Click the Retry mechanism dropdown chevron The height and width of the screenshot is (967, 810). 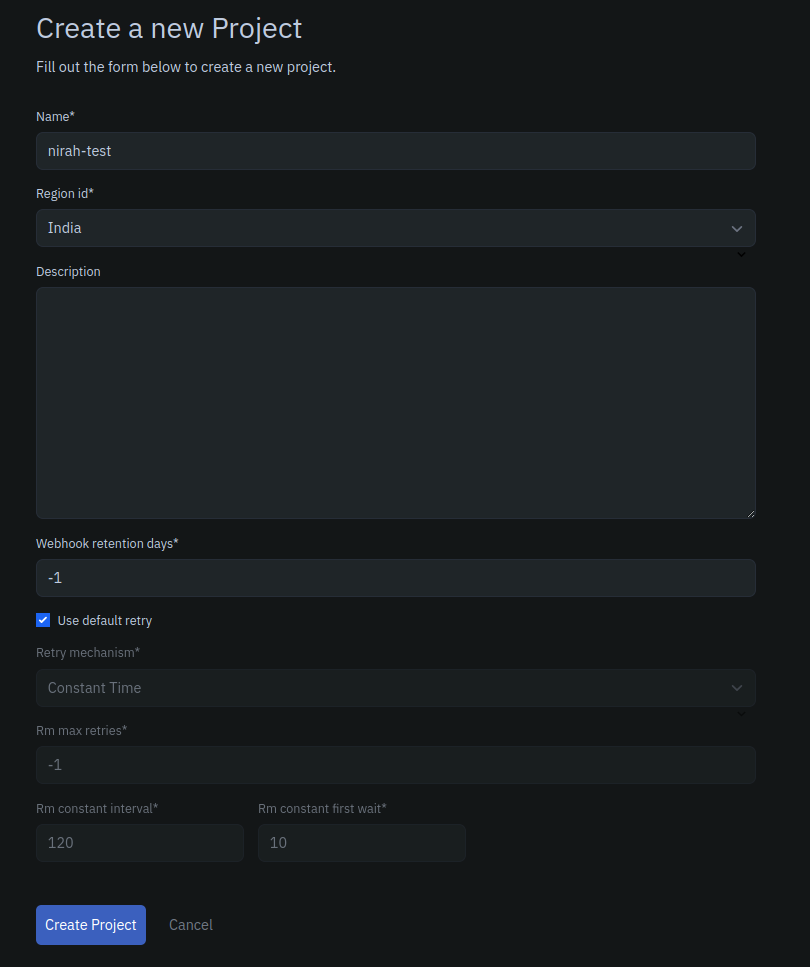[x=737, y=688]
